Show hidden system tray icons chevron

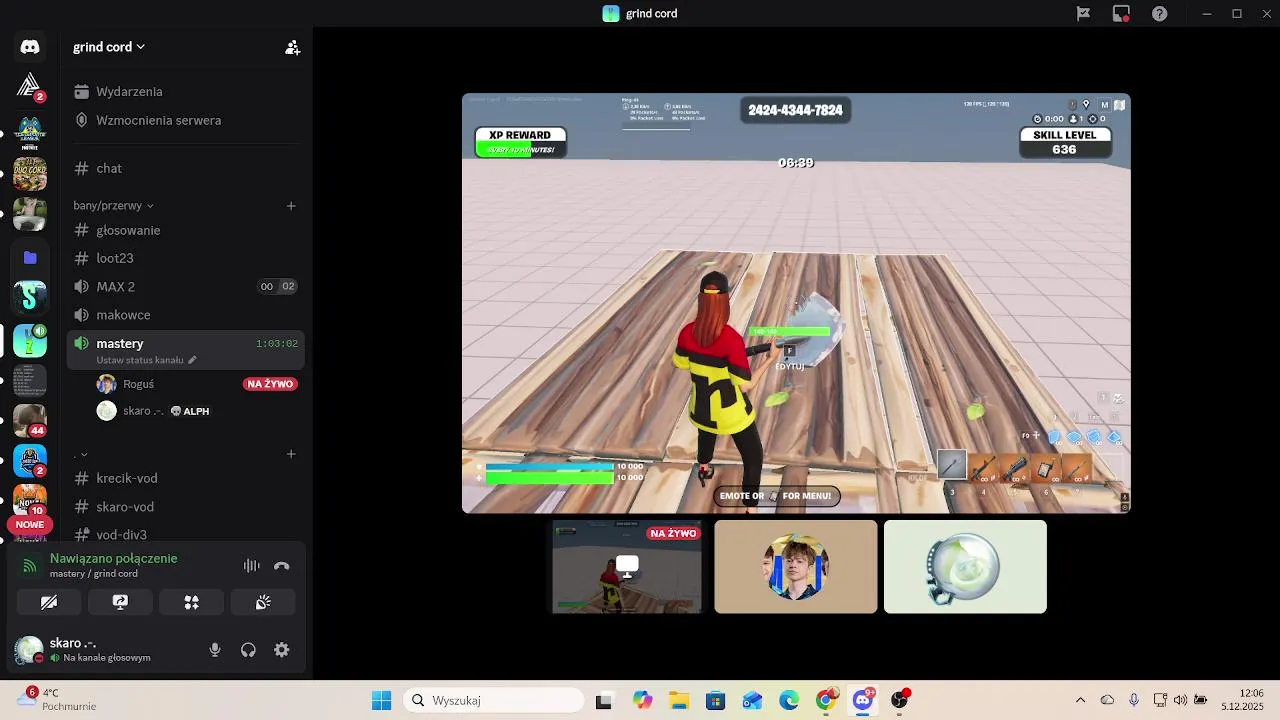pyautogui.click(x=1080, y=701)
